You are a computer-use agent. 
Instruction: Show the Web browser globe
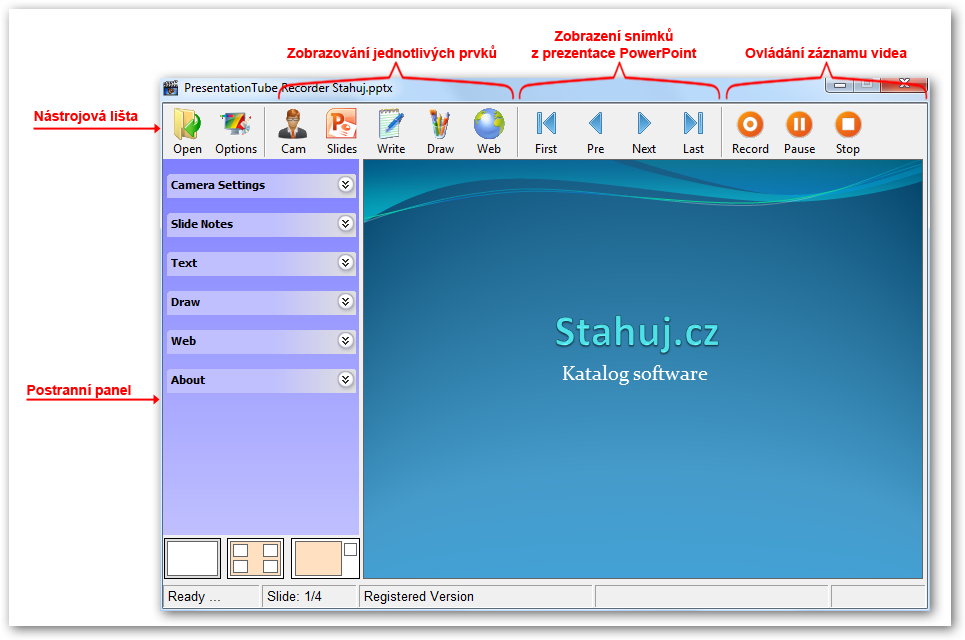[489, 131]
